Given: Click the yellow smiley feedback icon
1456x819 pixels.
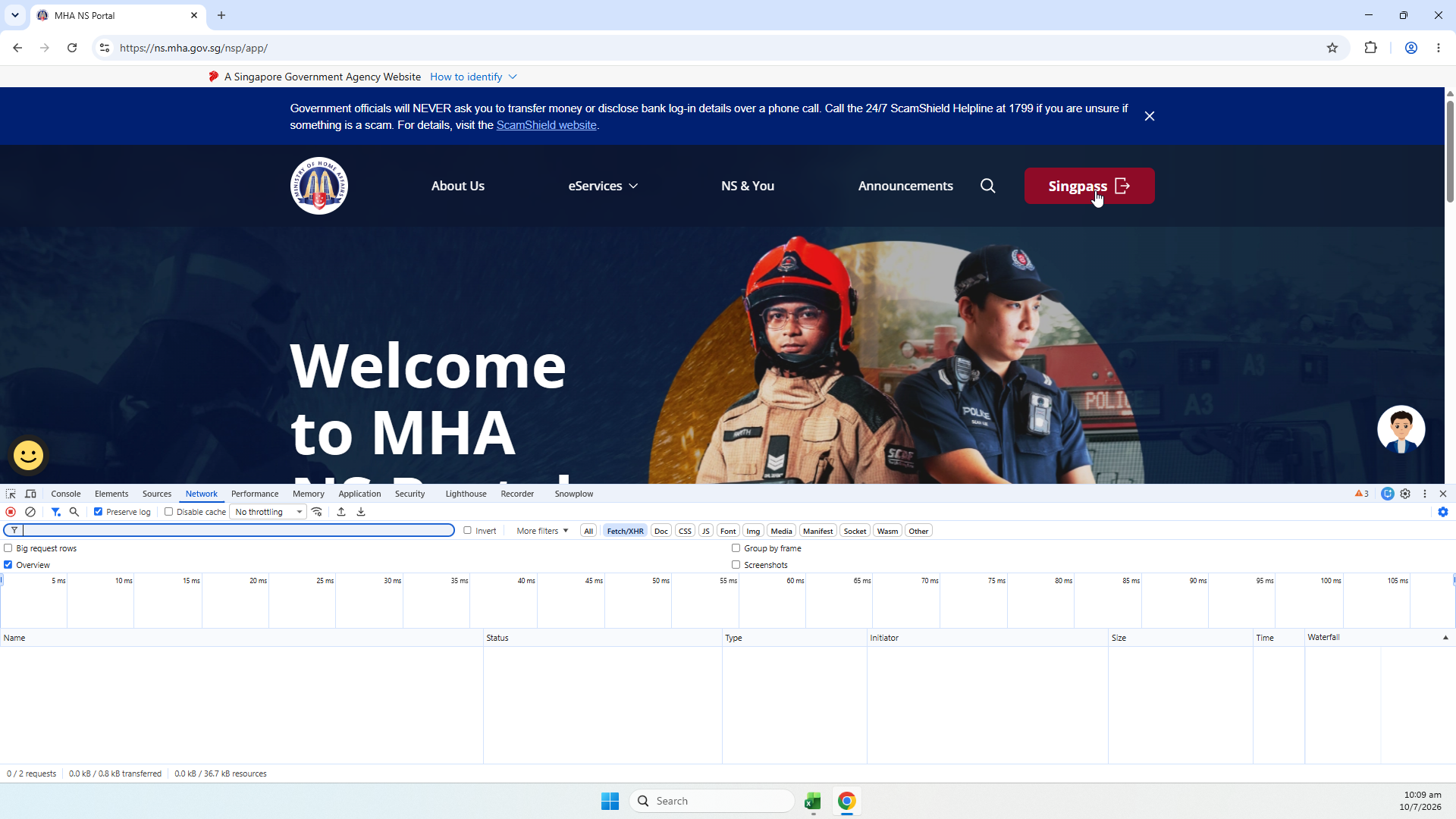Looking at the screenshot, I should 29,455.
